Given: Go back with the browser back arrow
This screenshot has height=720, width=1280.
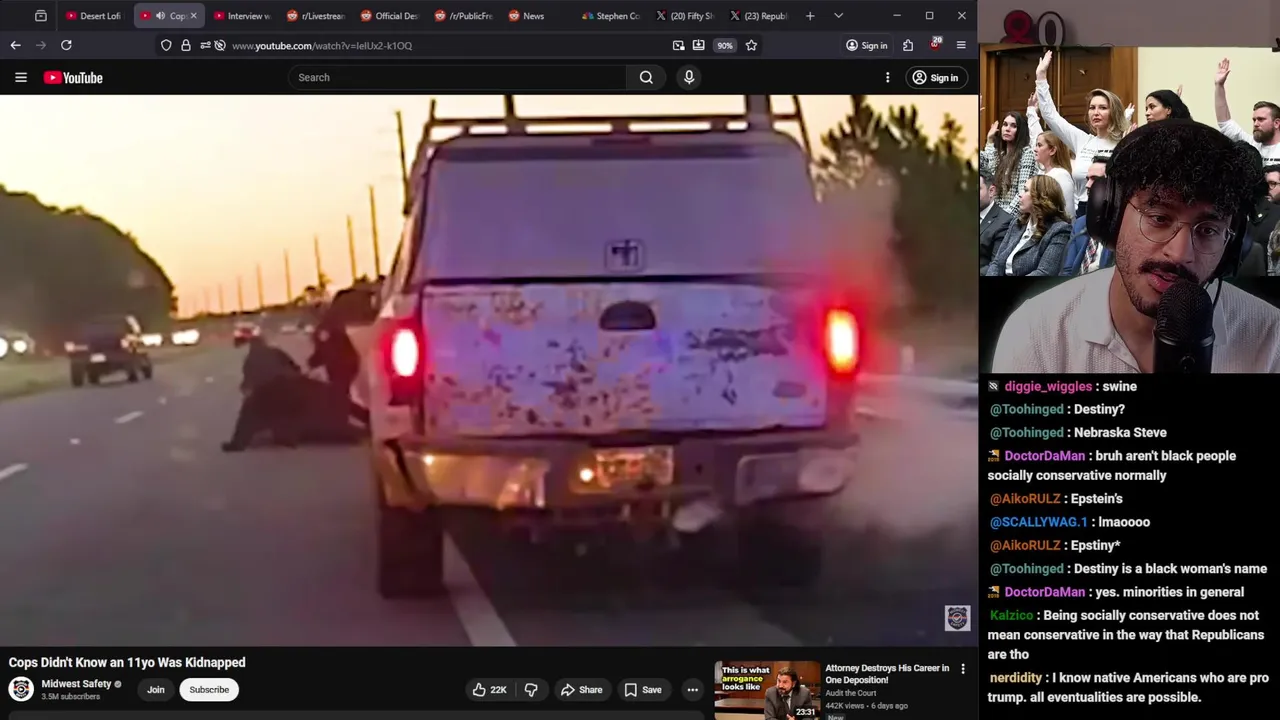Looking at the screenshot, I should (x=15, y=45).
